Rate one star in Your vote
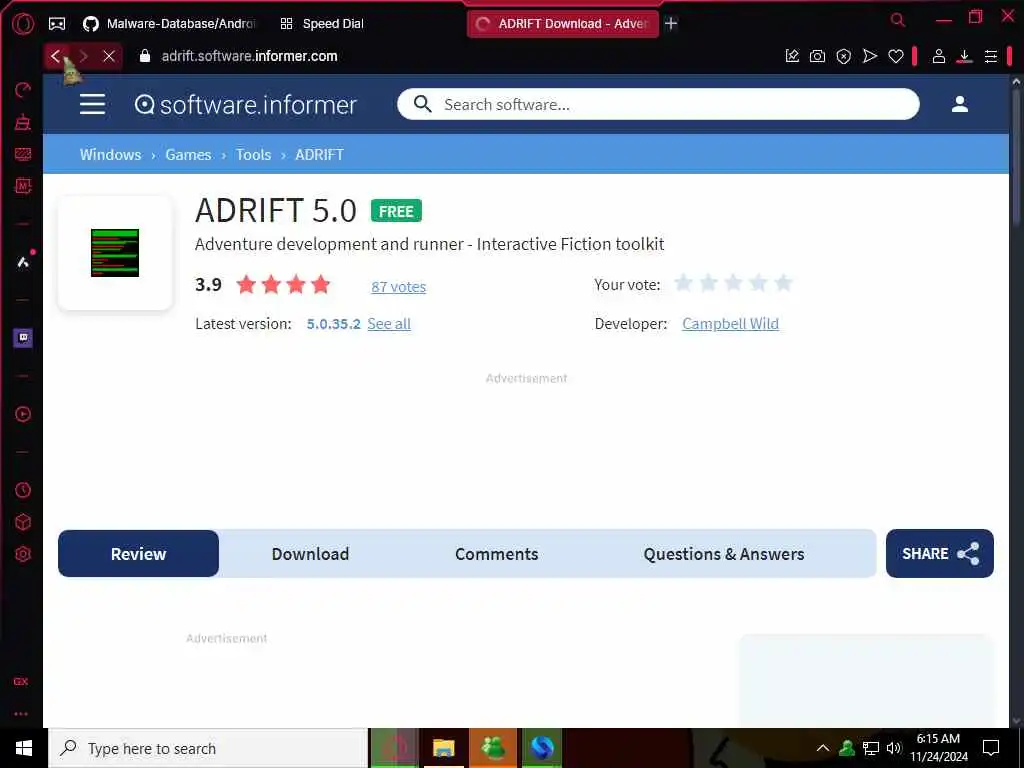This screenshot has height=768, width=1024. coord(683,283)
